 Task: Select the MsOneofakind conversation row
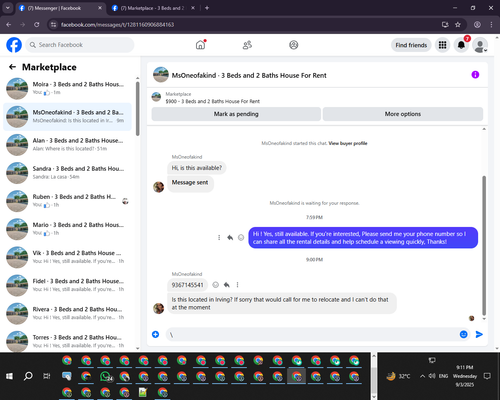coord(67,117)
